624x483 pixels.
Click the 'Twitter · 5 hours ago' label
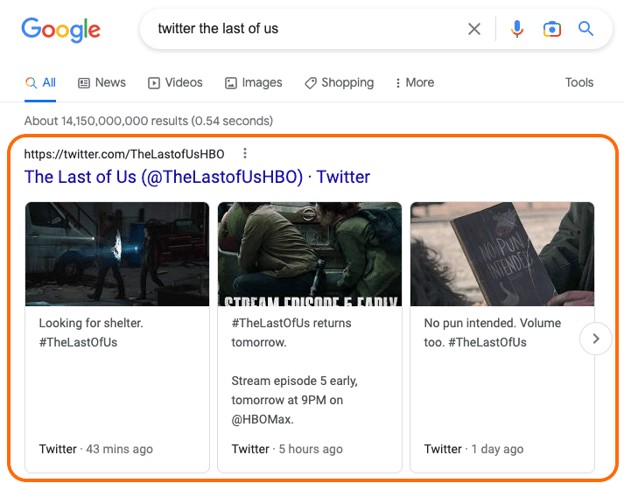pos(287,449)
